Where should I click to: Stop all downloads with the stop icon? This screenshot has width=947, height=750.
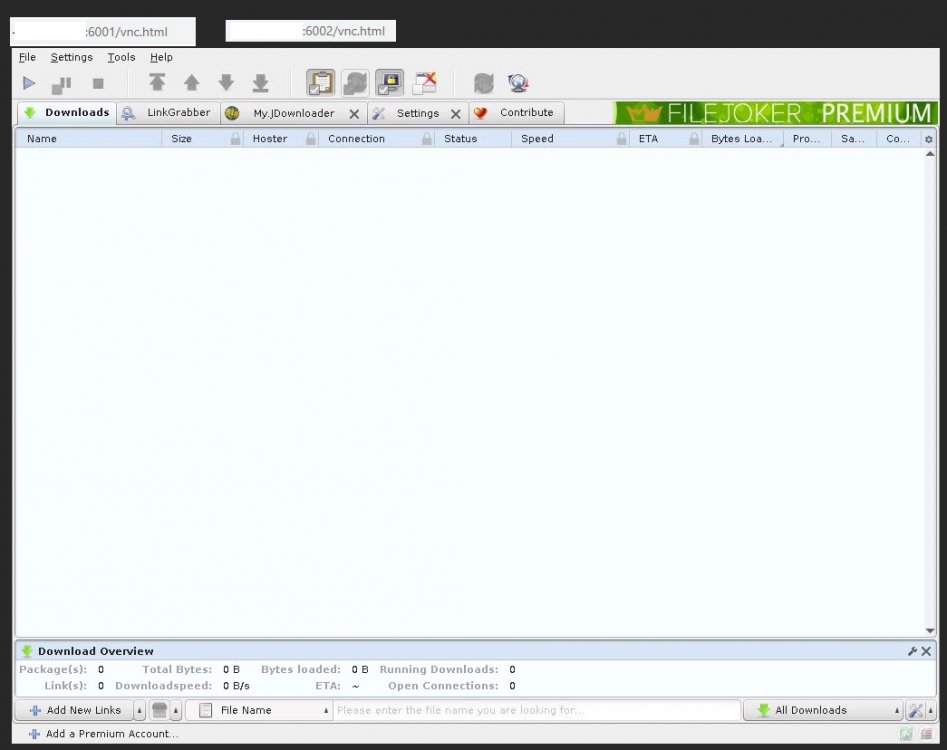[98, 83]
